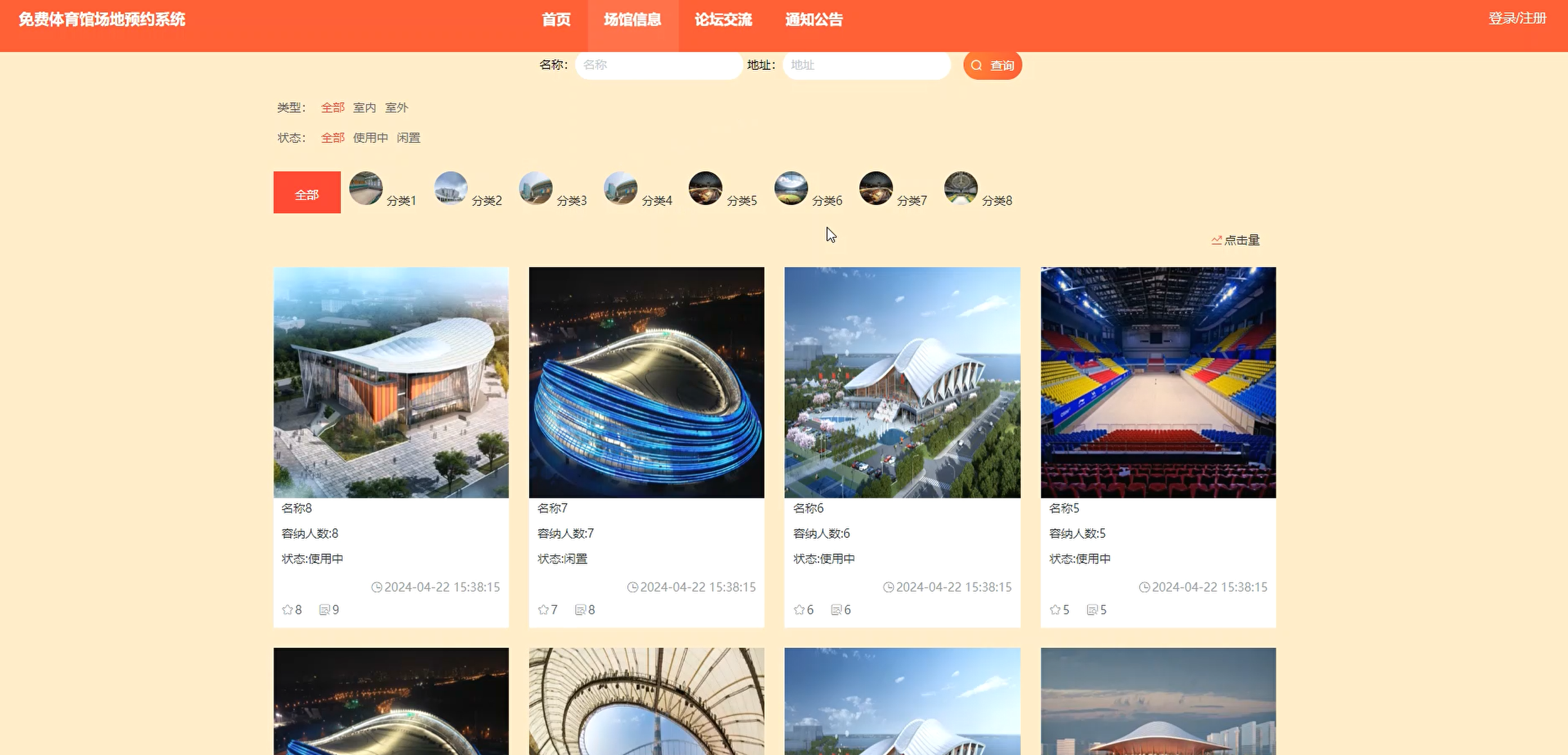Click the clock icon on 名称5 card
Viewport: 1568px width, 755px height.
[x=1144, y=587]
